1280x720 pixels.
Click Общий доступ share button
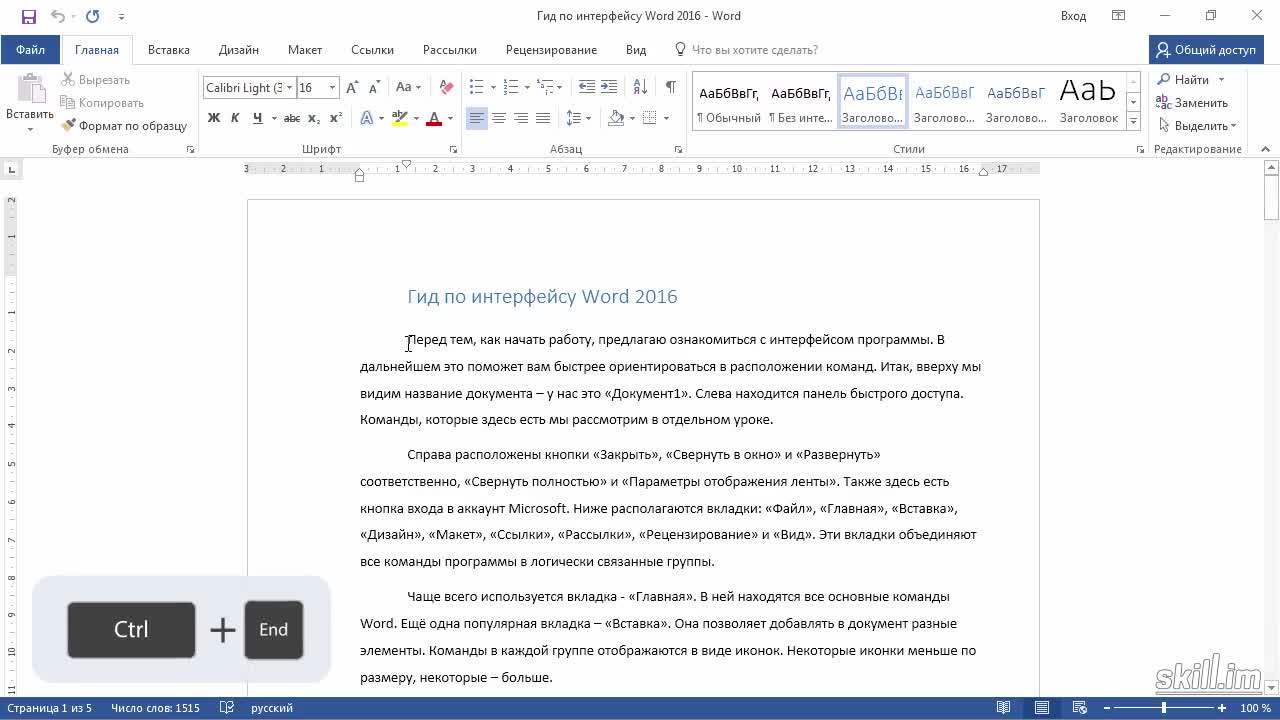coord(1204,49)
